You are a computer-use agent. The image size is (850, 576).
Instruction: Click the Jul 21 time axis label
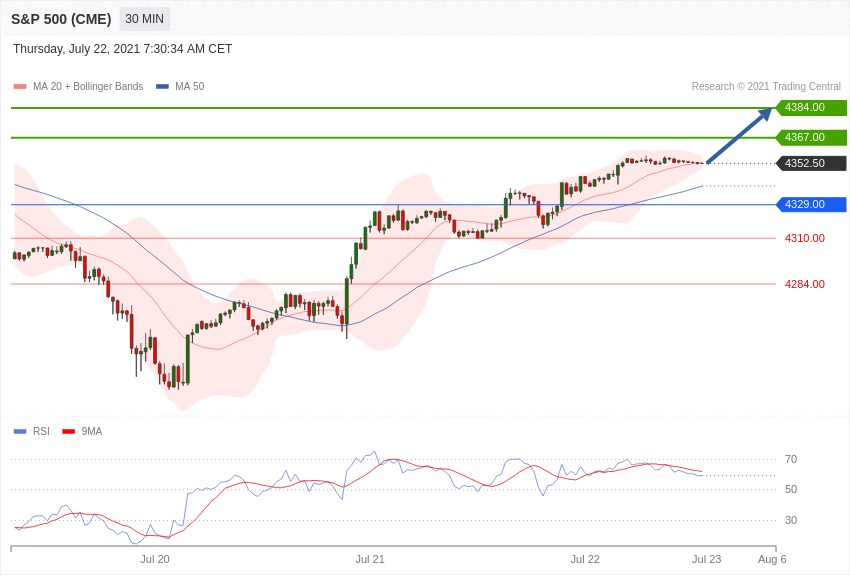(x=370, y=559)
